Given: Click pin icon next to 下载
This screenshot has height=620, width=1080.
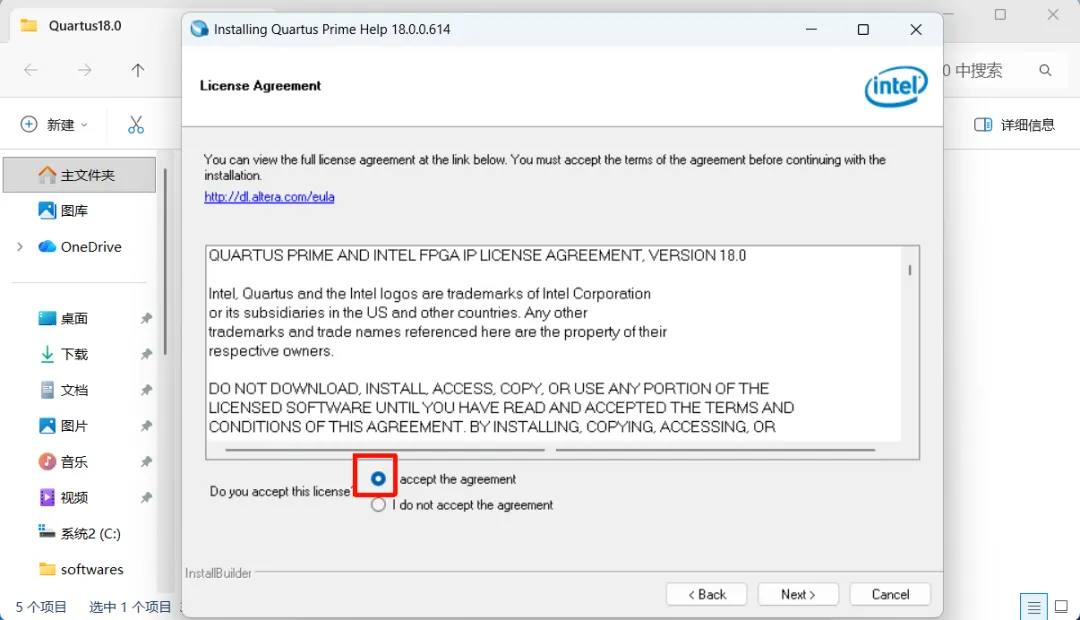Looking at the screenshot, I should coord(146,354).
